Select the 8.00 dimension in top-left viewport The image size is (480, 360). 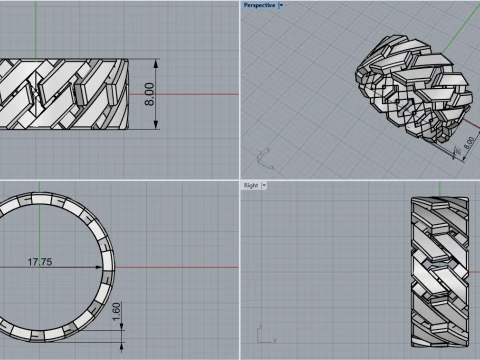click(149, 94)
